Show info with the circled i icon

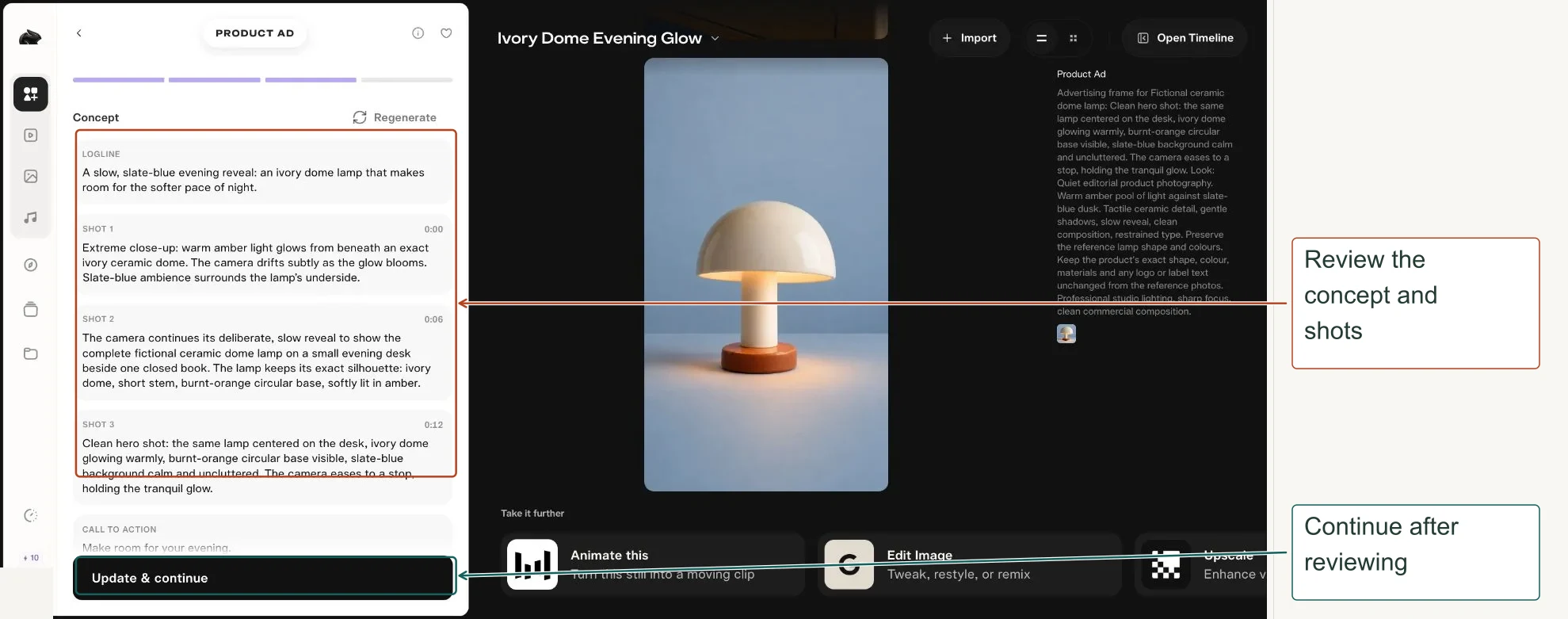(418, 33)
